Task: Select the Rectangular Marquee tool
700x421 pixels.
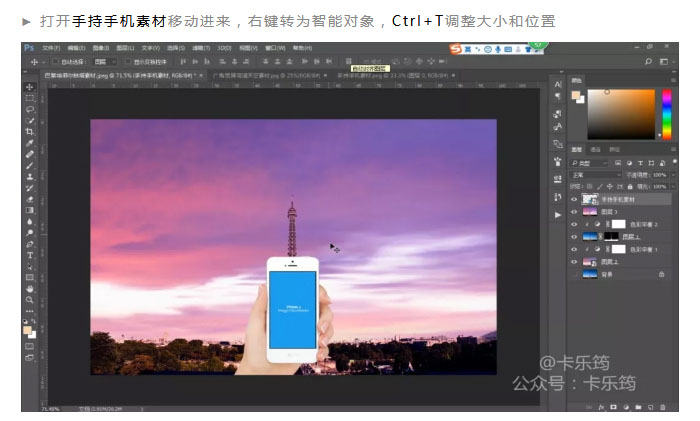Action: [29, 98]
